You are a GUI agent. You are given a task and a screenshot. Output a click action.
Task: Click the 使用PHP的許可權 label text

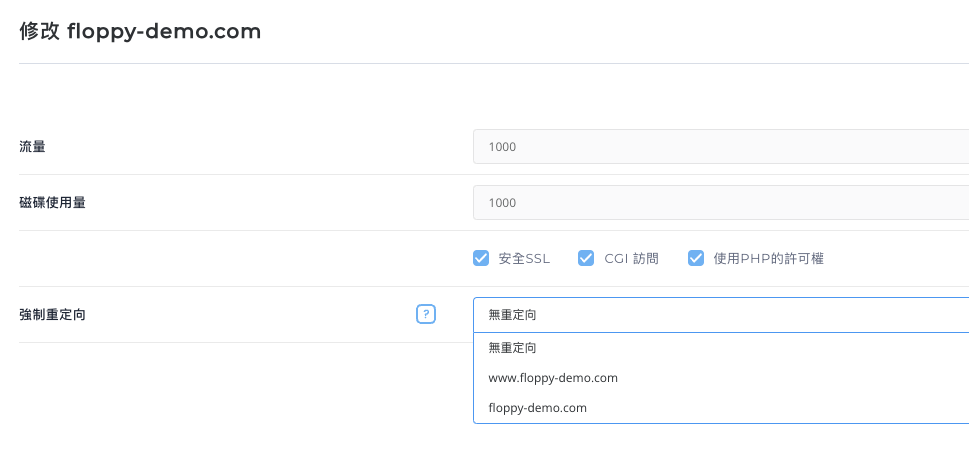coord(768,258)
